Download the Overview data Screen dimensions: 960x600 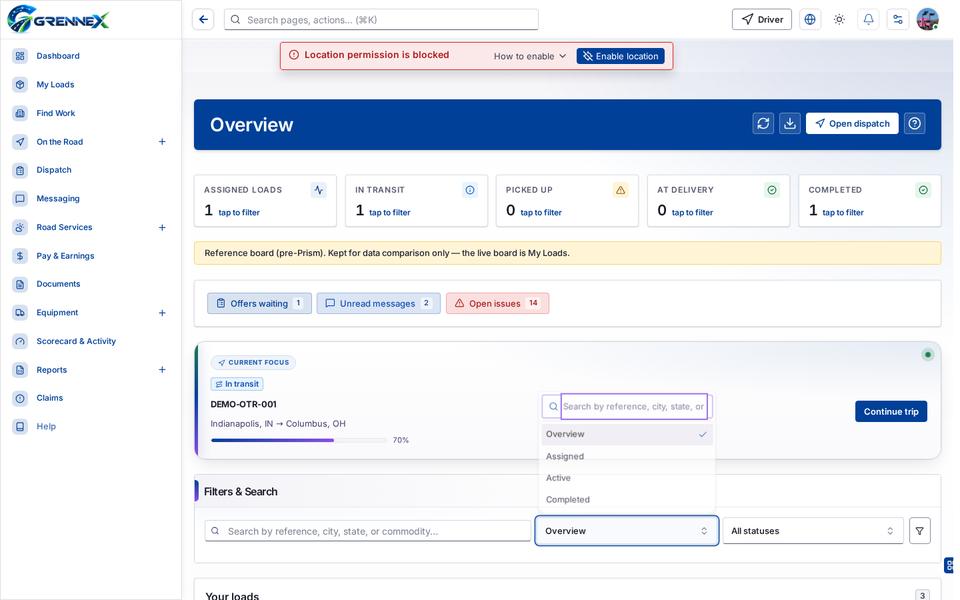pos(790,124)
